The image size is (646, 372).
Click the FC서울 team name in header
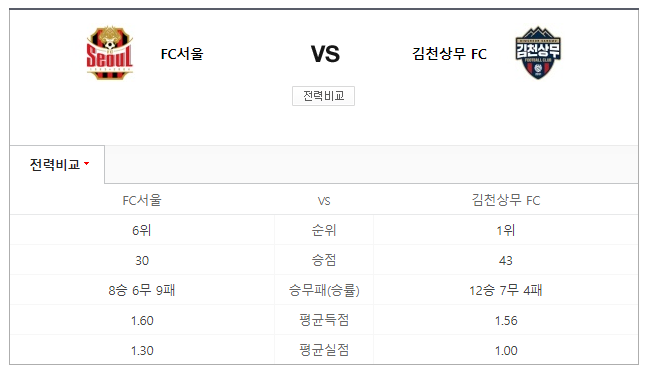(x=182, y=54)
